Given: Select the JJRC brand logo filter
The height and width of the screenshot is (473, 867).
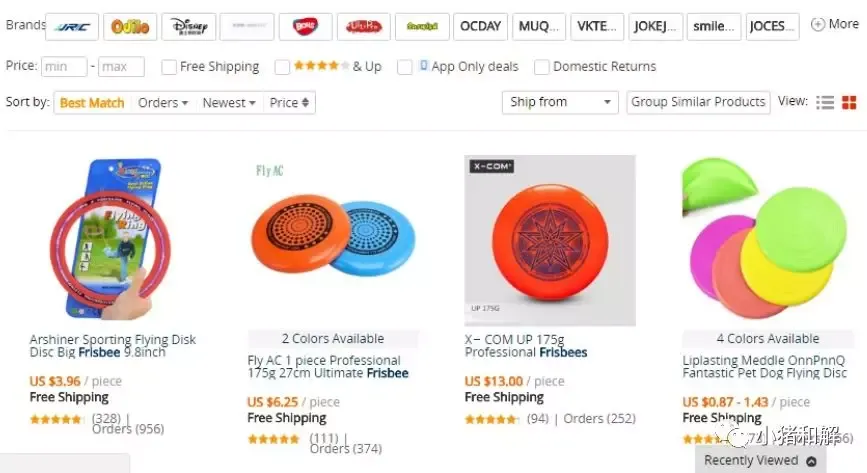Looking at the screenshot, I should pyautogui.click(x=72, y=27).
